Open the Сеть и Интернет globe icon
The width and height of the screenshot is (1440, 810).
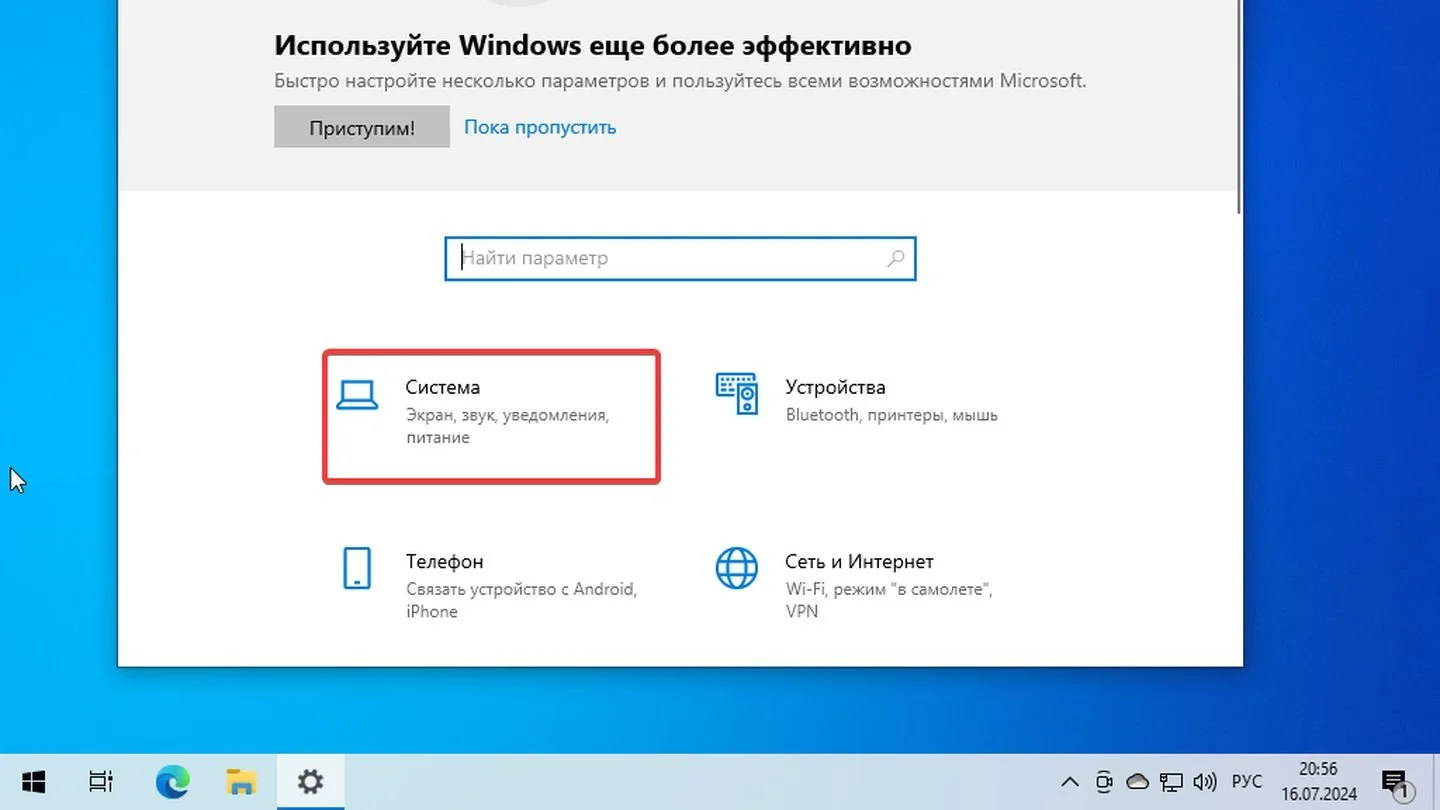tap(737, 568)
